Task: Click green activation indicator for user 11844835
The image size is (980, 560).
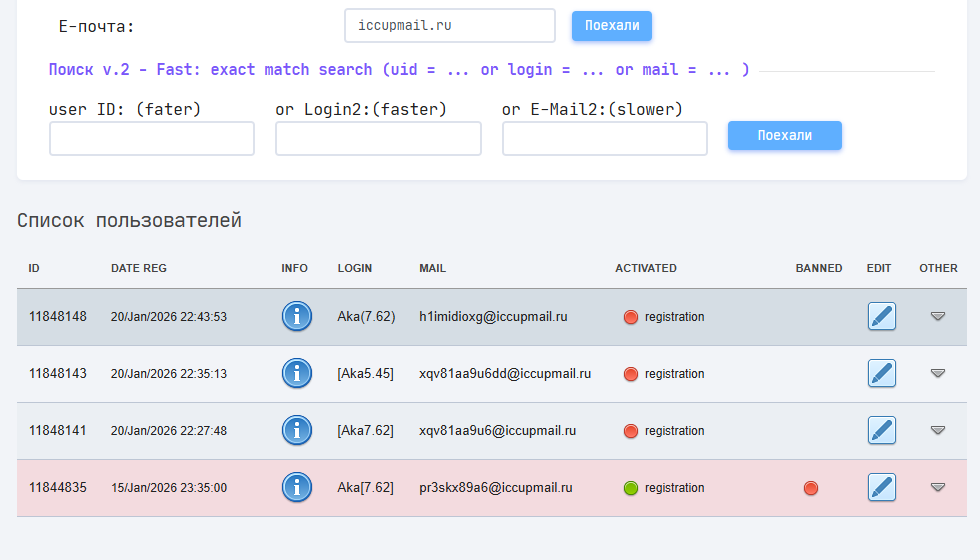Action: click(x=631, y=488)
